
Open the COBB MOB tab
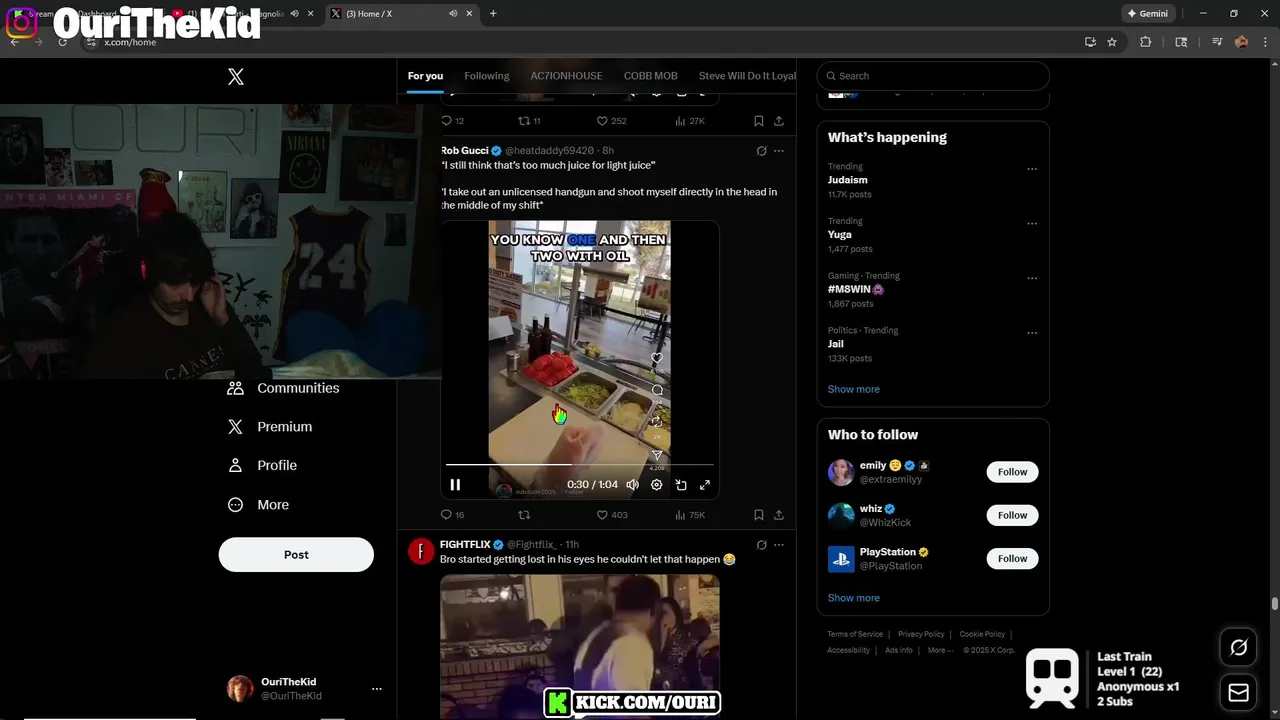click(x=651, y=76)
